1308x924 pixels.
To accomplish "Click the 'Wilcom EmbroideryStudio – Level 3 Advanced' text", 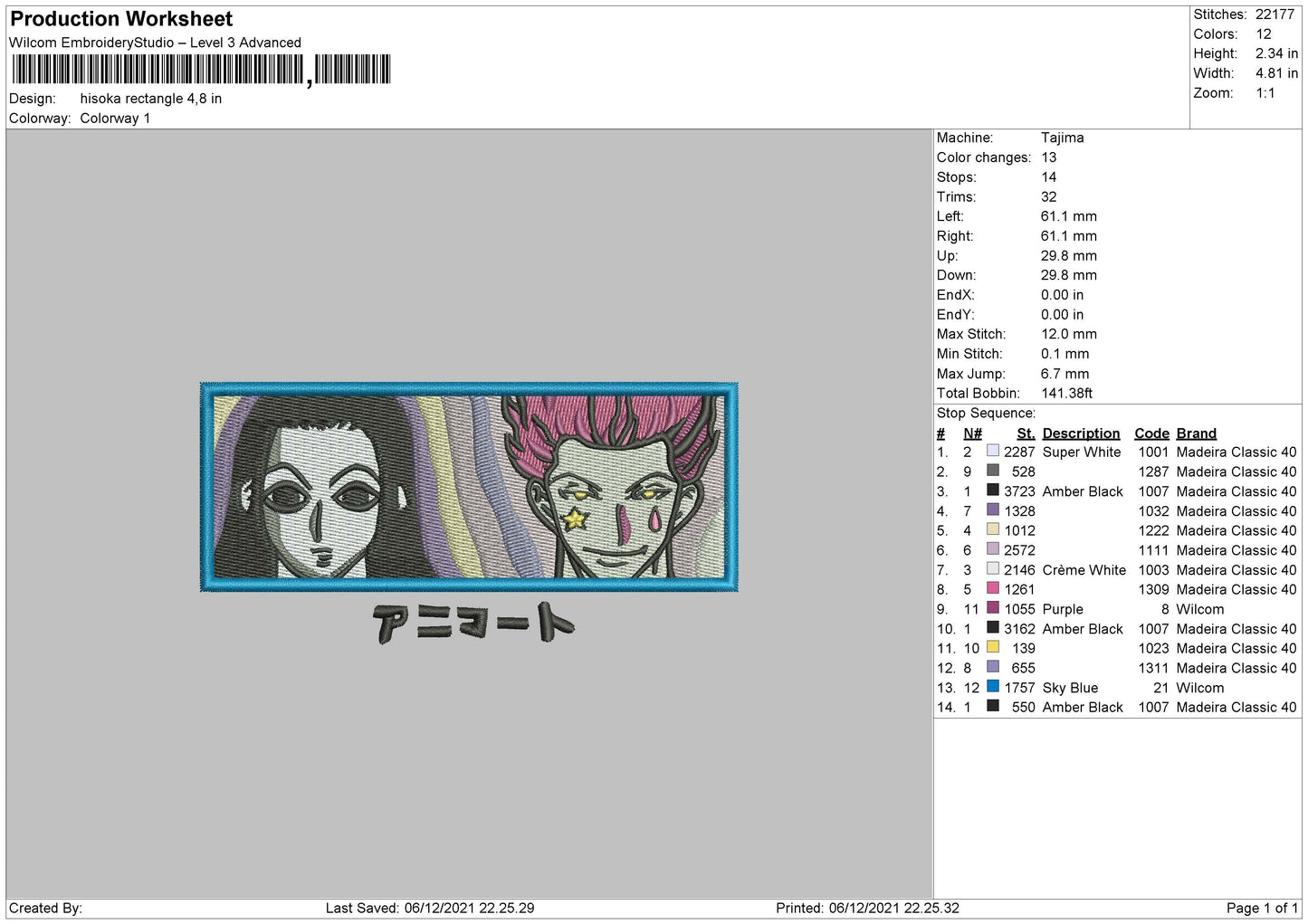I will pos(155,43).
